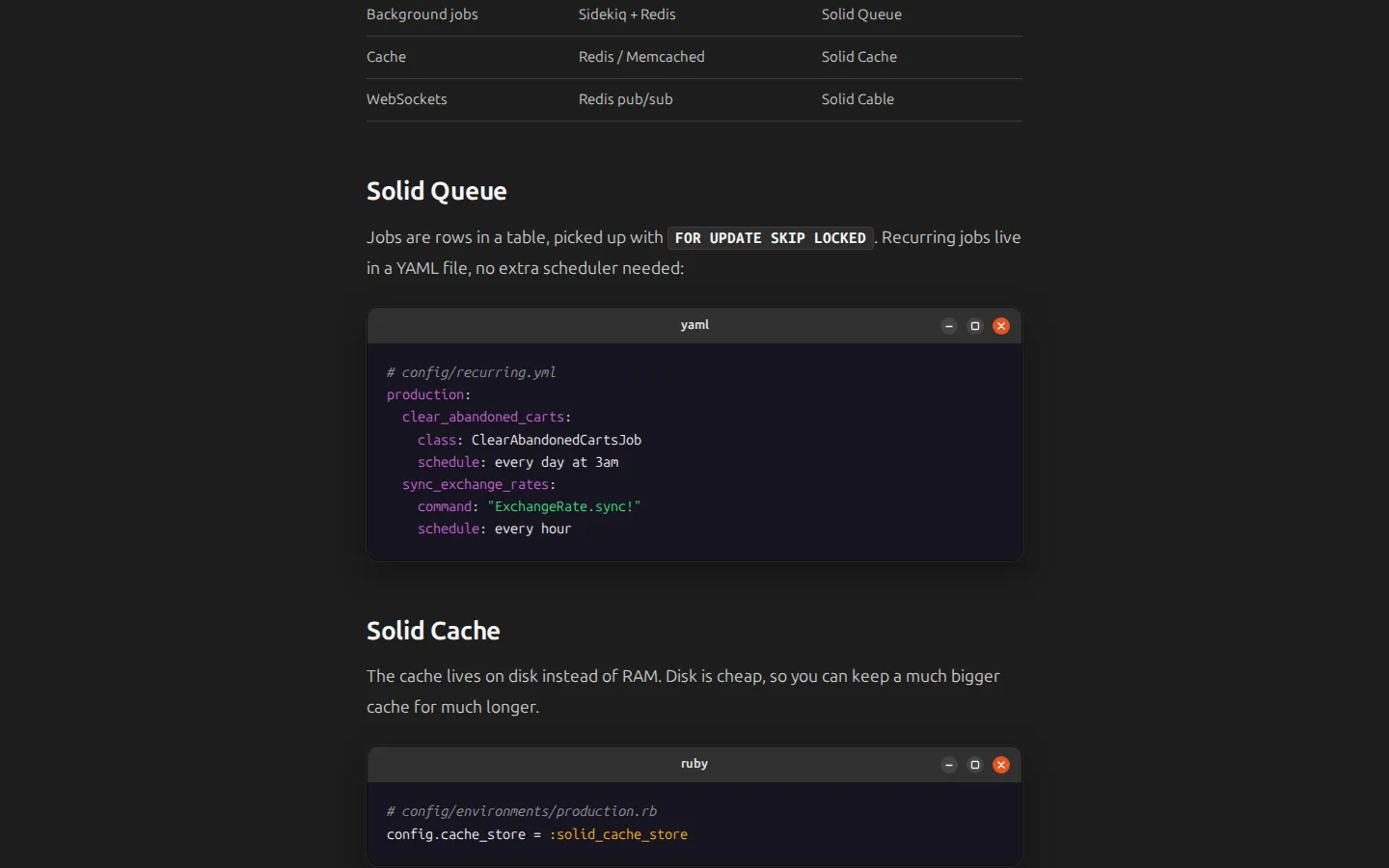Click the '# config/recurring.yml' comment line
Screen dimensions: 1389x868
tap(472, 372)
